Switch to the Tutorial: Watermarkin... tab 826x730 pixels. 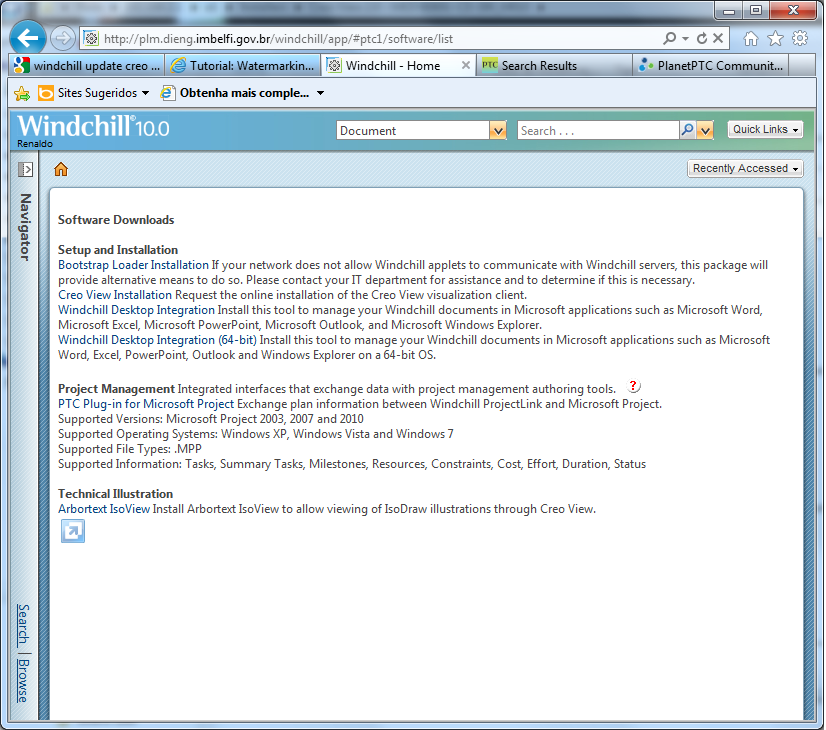[x=242, y=65]
